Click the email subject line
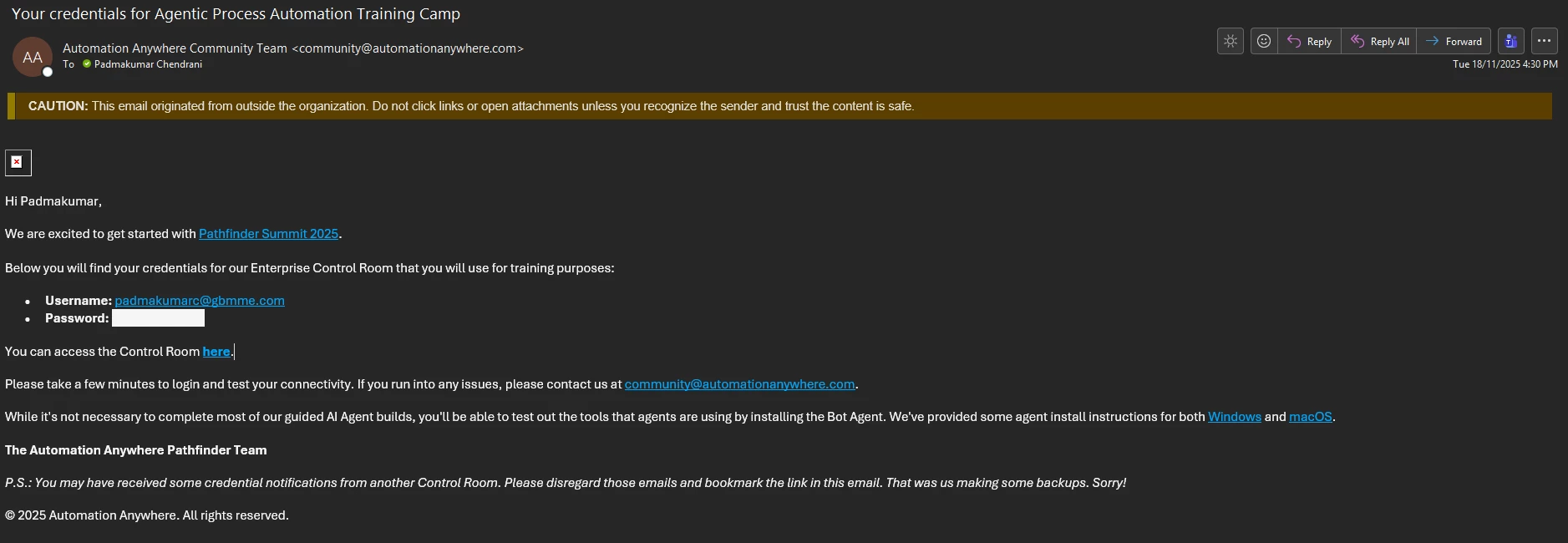 tap(236, 14)
